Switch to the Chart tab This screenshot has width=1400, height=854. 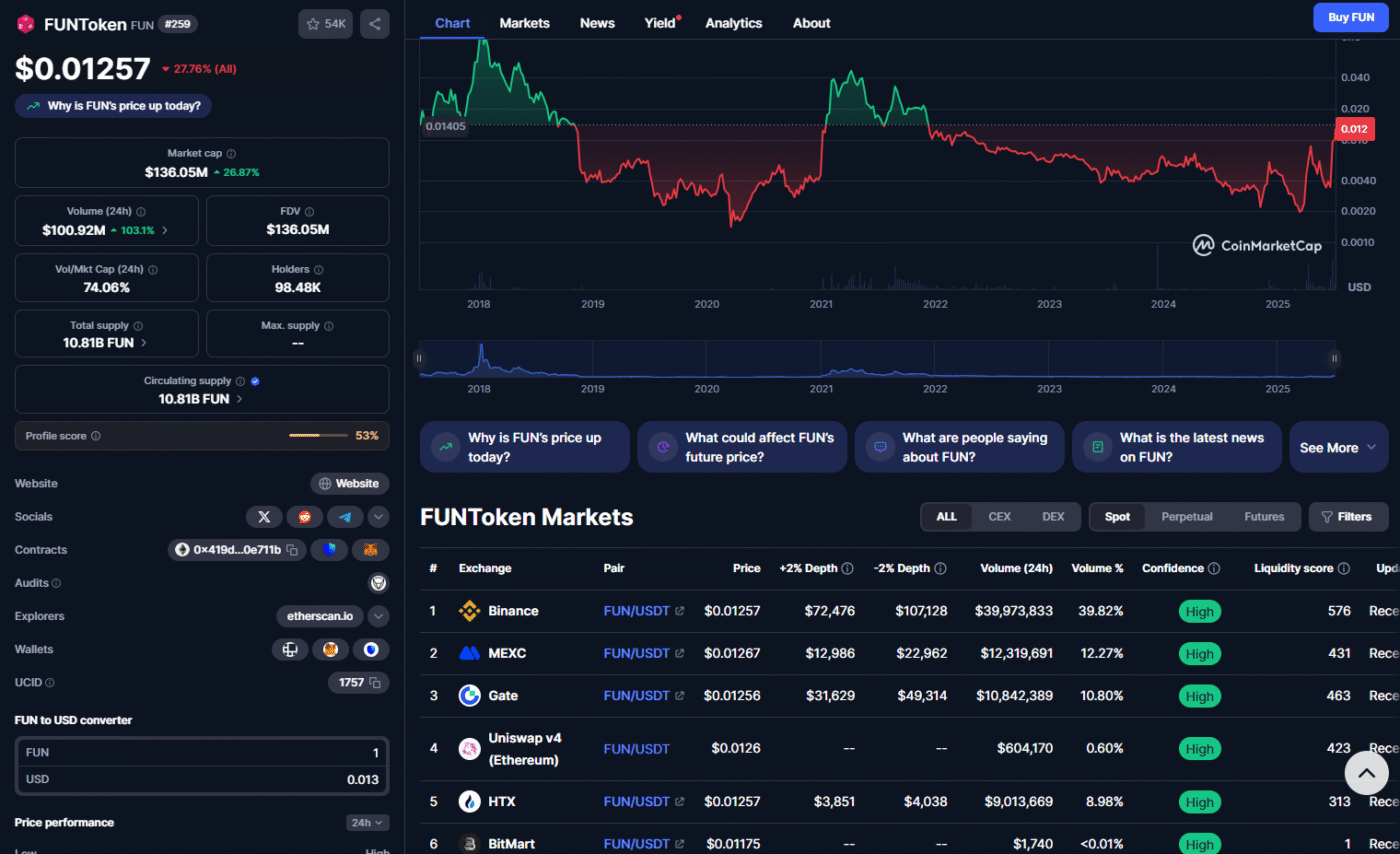453,23
